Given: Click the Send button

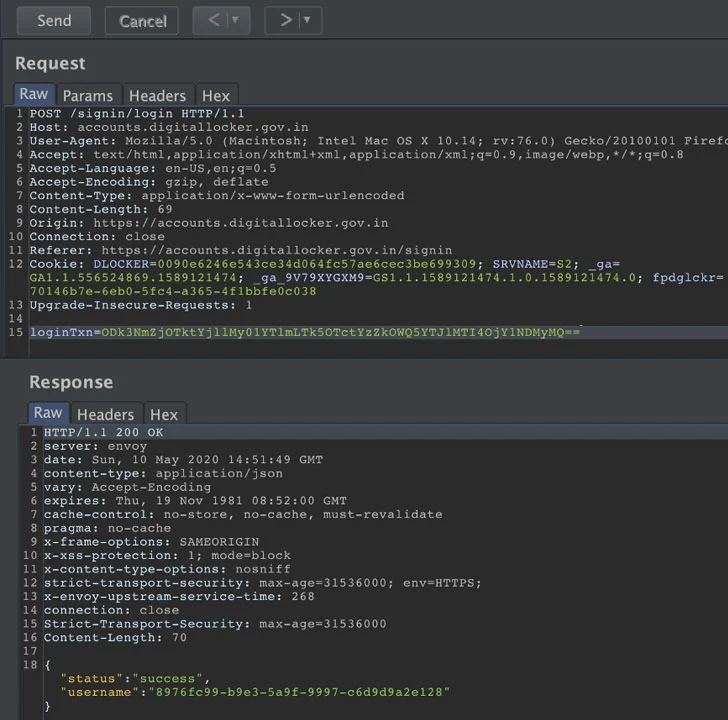Looking at the screenshot, I should click(x=54, y=21).
